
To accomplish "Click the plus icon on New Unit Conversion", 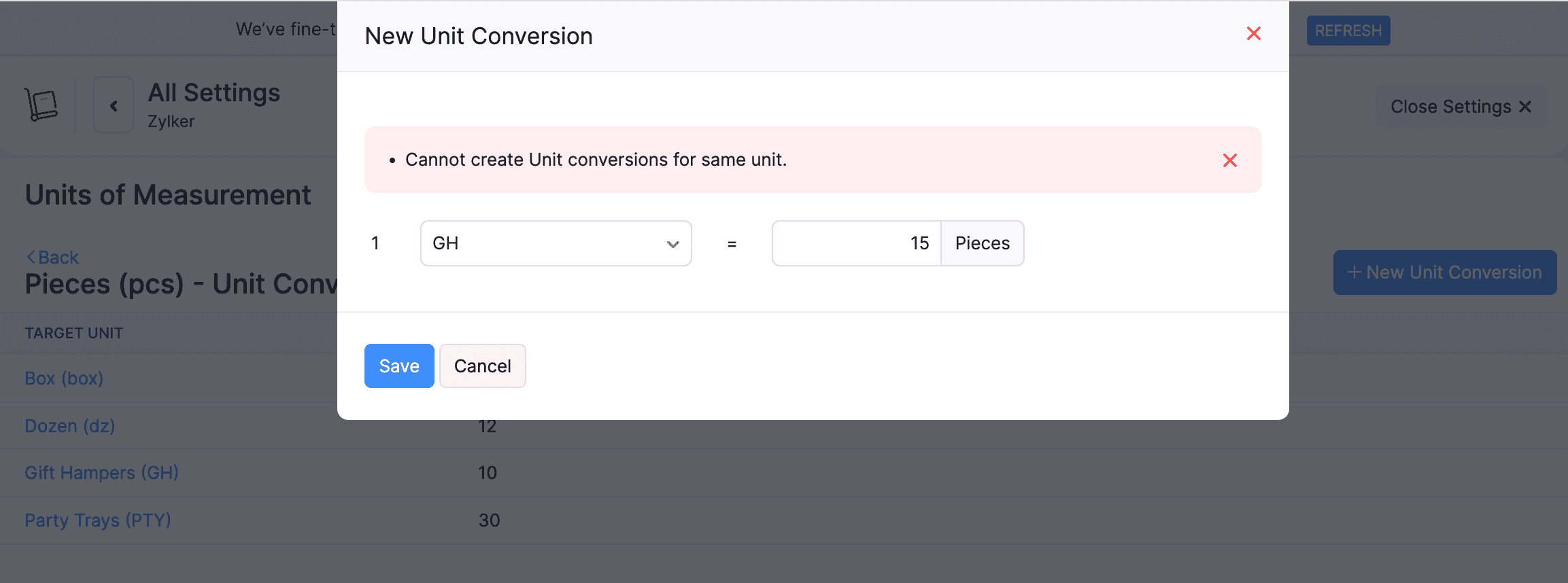I will point(1355,272).
